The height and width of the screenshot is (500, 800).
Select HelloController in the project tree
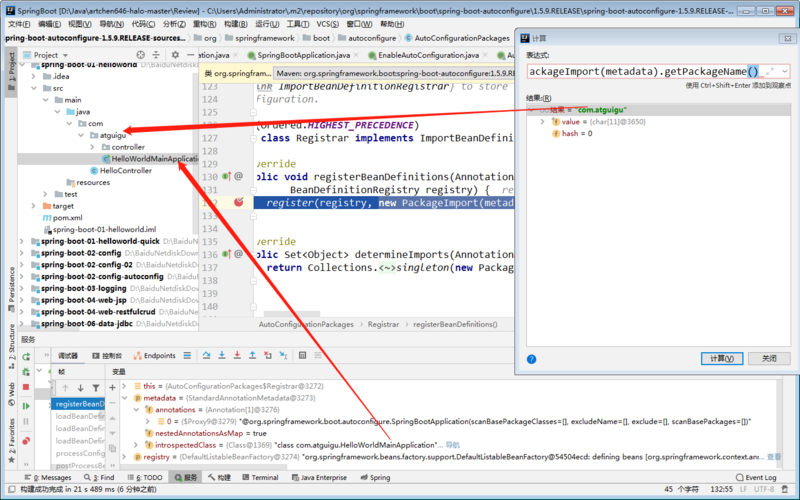click(126, 170)
